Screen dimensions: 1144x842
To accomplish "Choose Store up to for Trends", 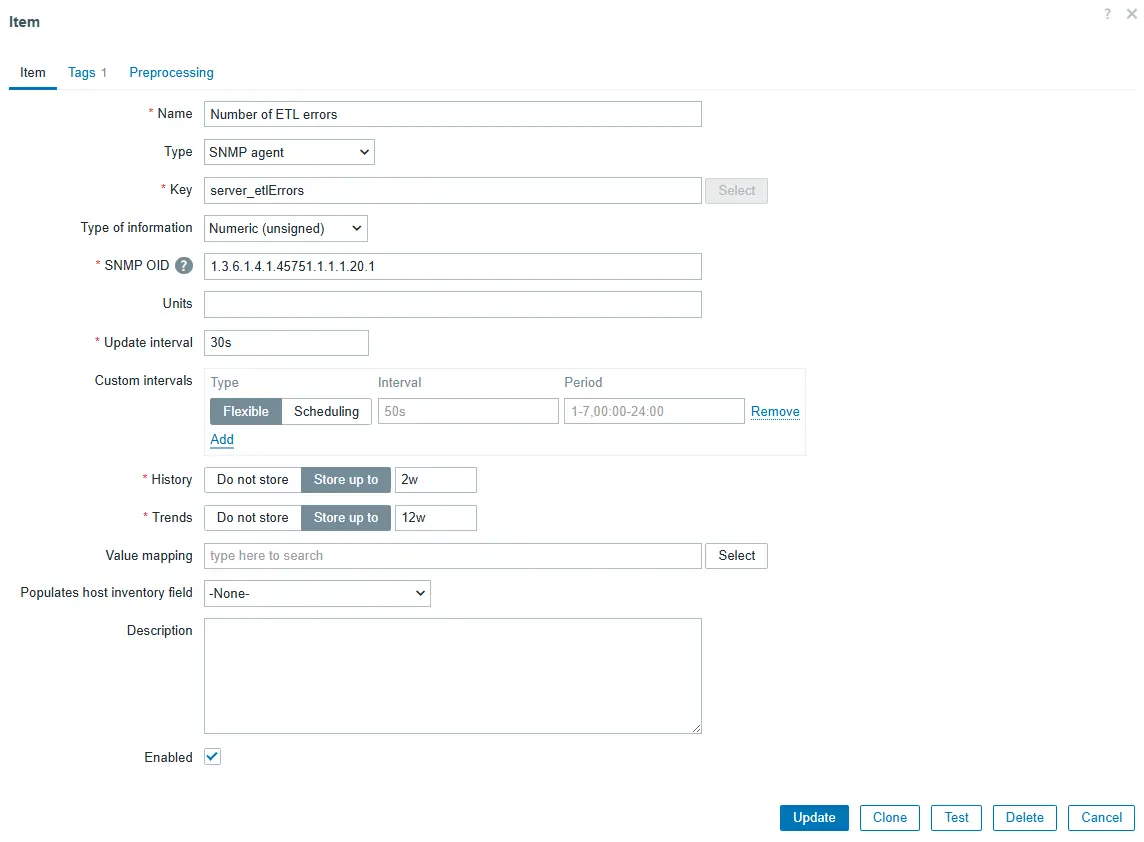I will coord(346,517).
